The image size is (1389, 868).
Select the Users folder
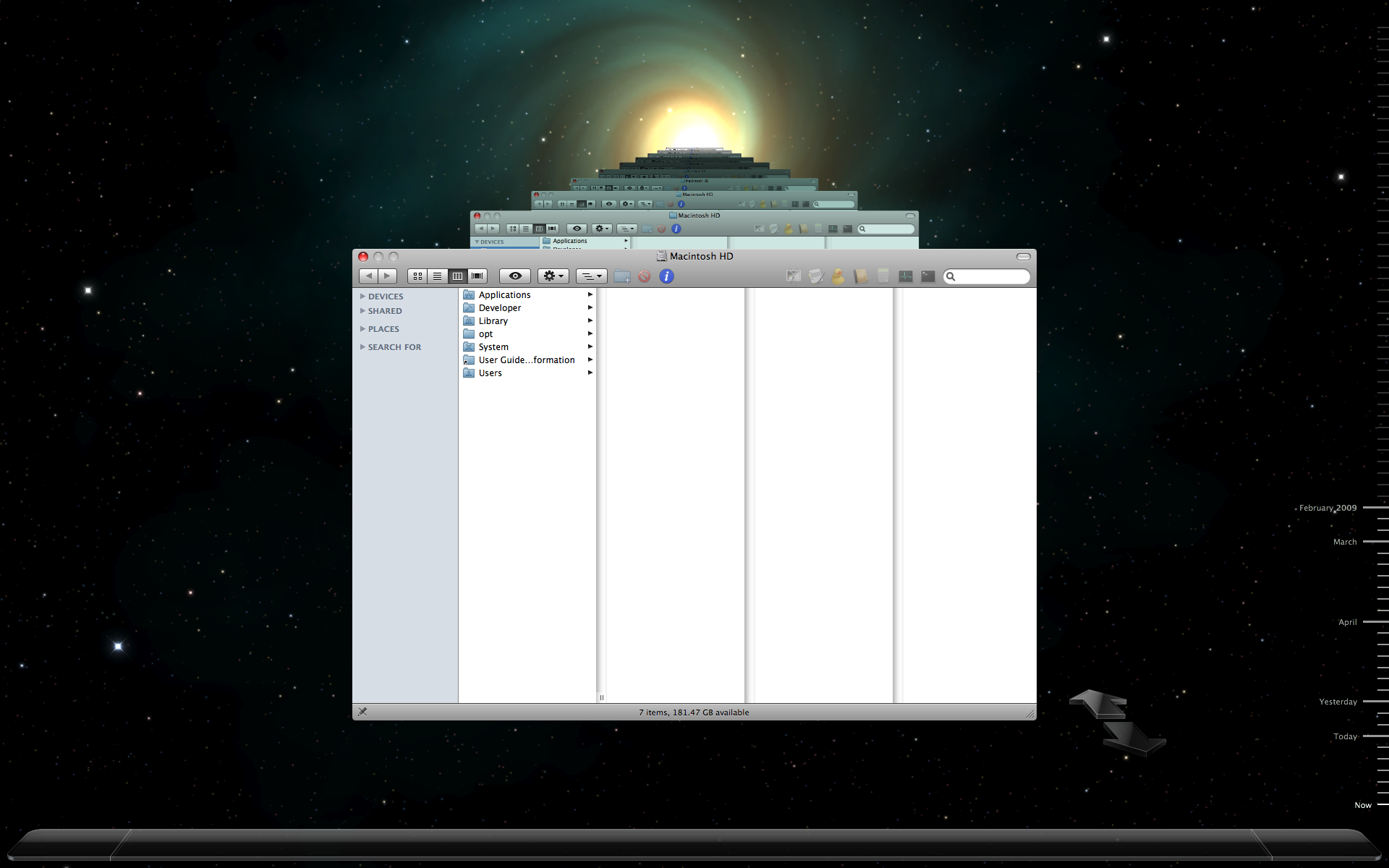pyautogui.click(x=490, y=373)
